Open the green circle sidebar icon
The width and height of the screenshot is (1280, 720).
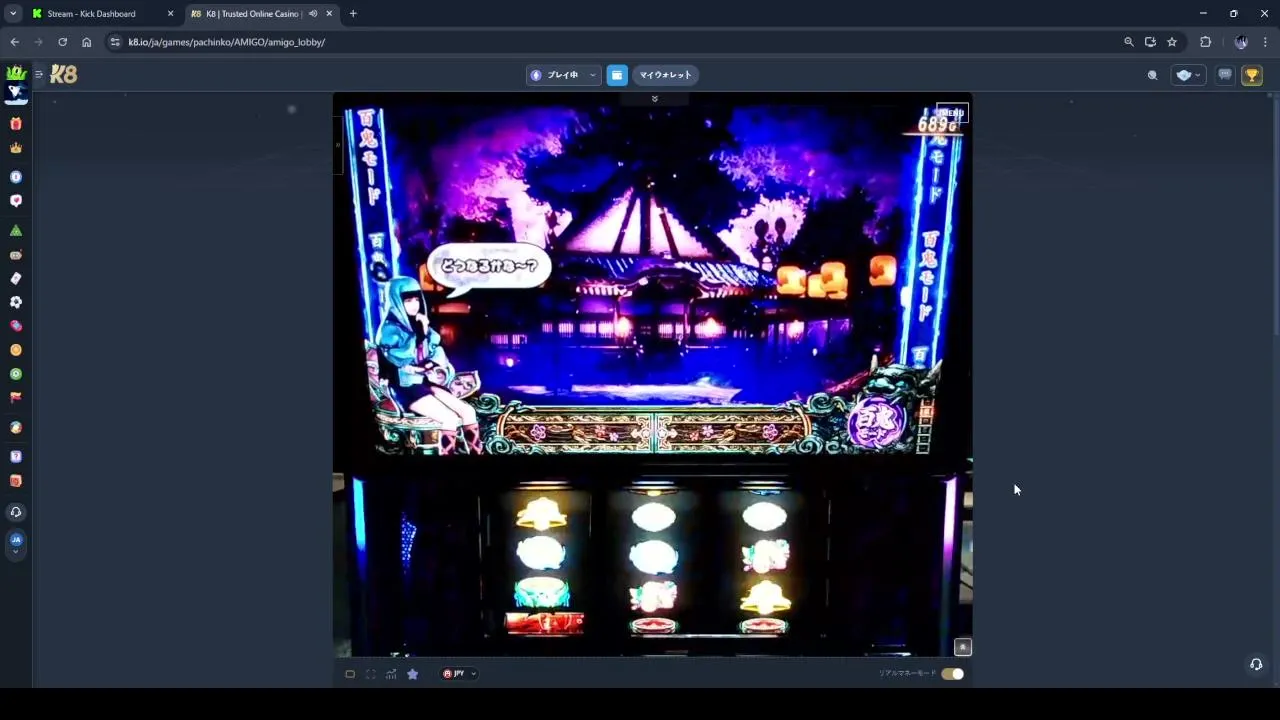15,374
